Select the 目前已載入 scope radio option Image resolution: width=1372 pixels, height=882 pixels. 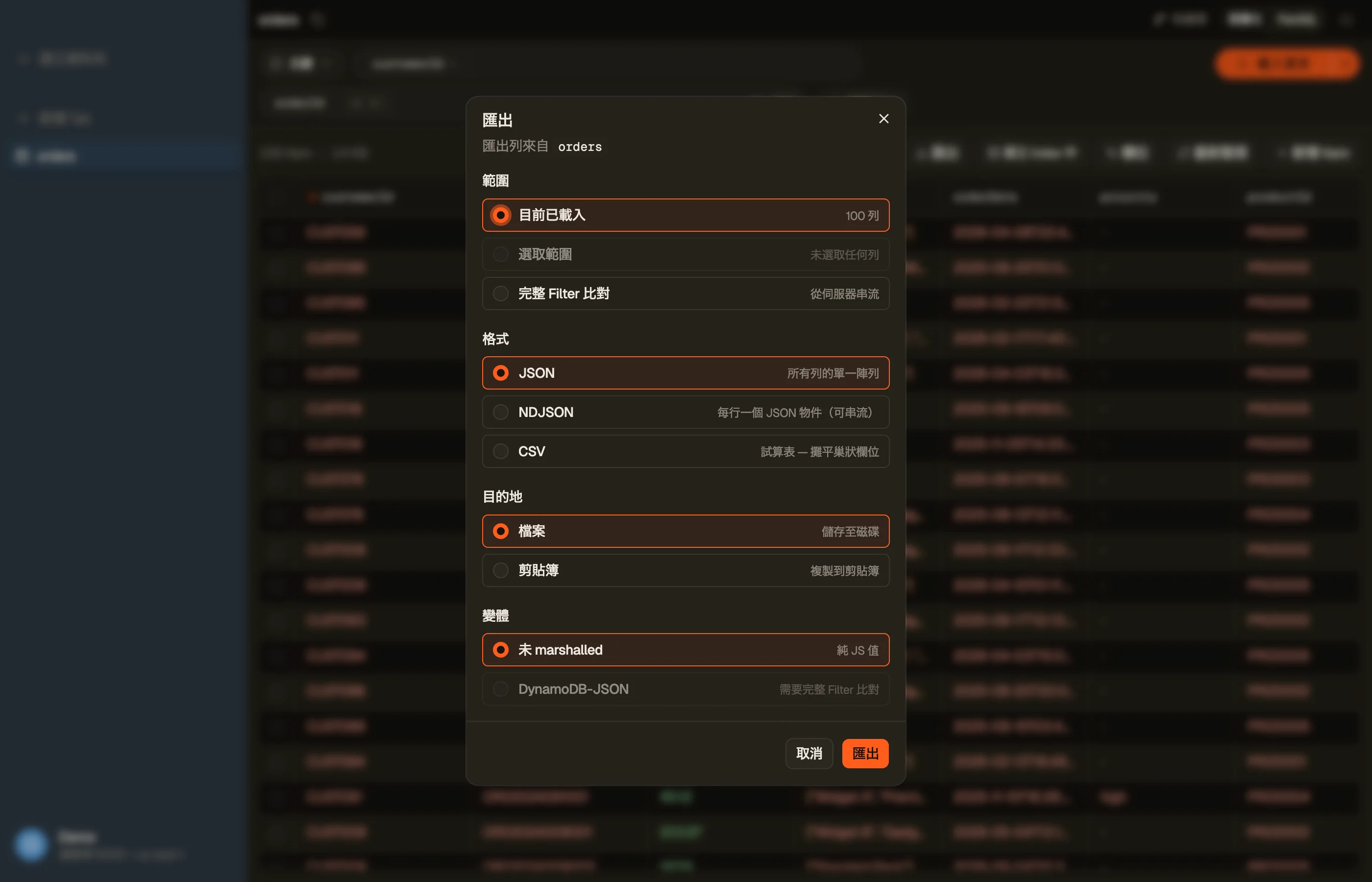[x=686, y=215]
